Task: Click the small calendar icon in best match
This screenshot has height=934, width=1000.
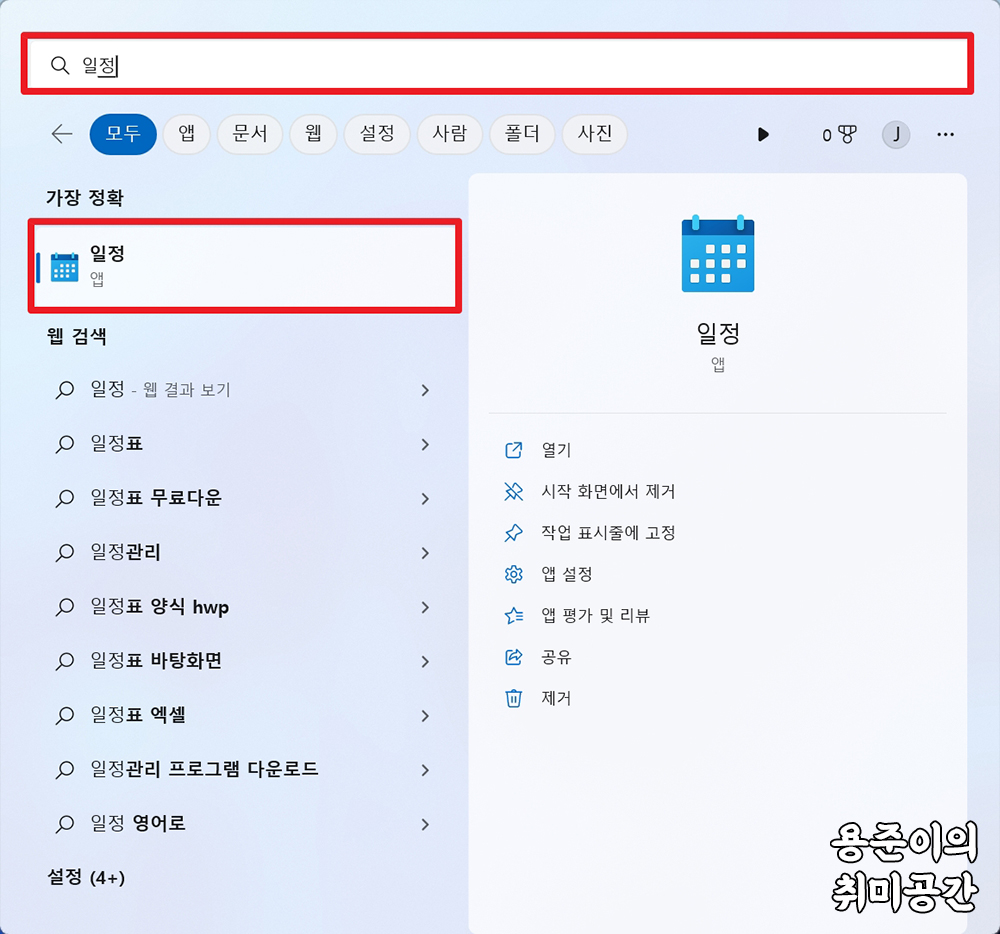Action: click(x=64, y=266)
